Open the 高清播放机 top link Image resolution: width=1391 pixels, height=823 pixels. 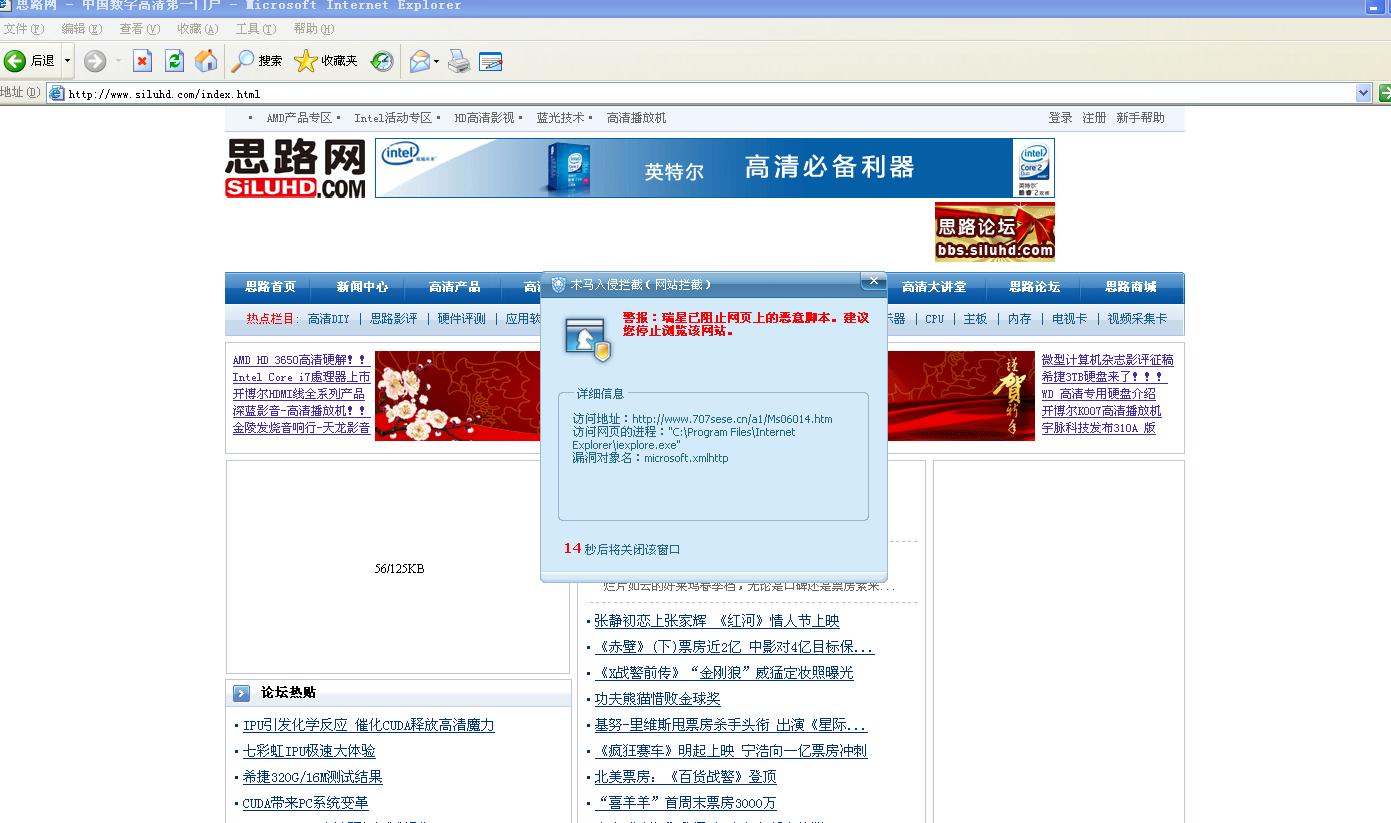click(x=636, y=118)
